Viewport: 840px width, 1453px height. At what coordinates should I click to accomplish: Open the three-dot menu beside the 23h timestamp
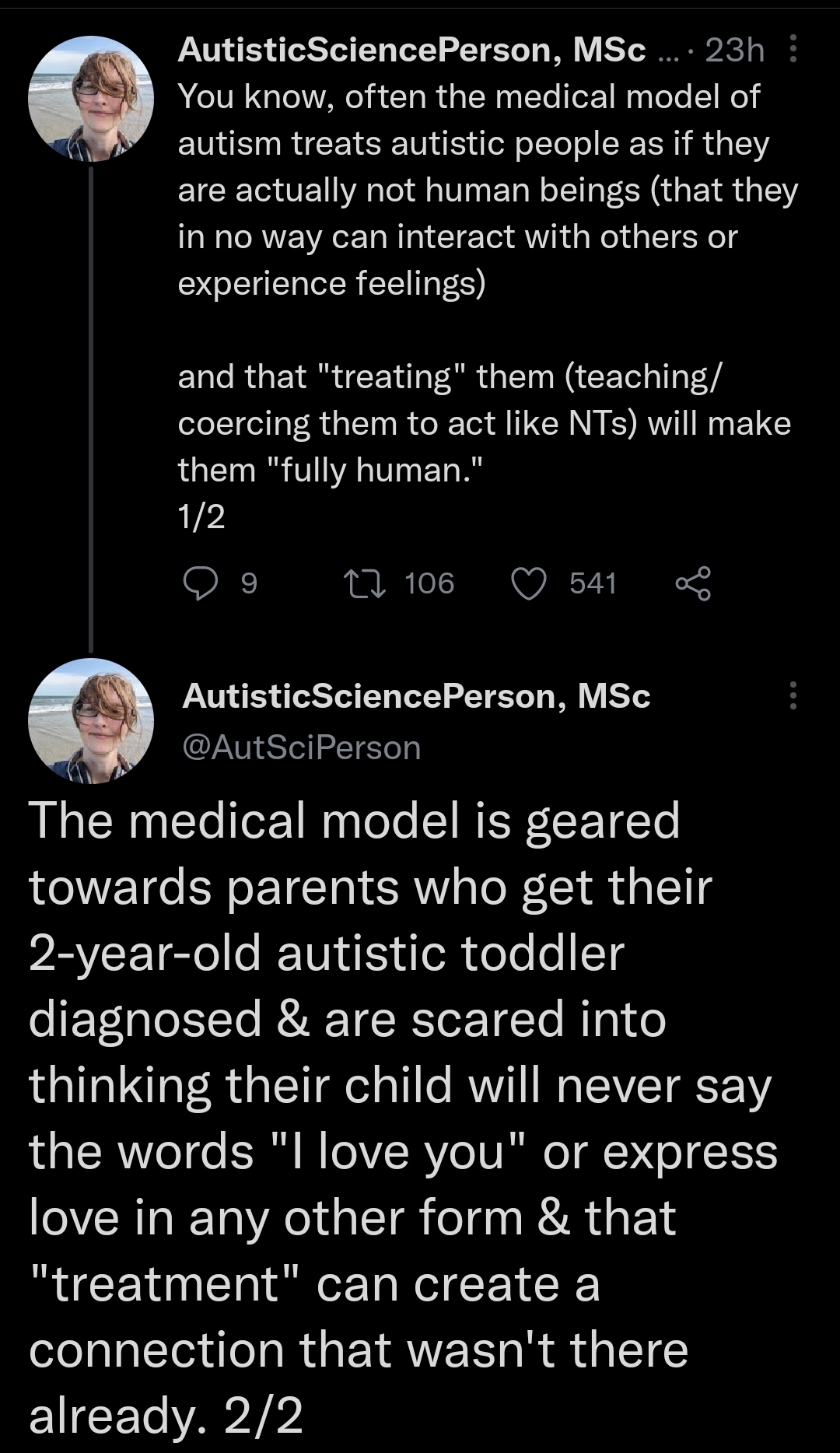[793, 50]
